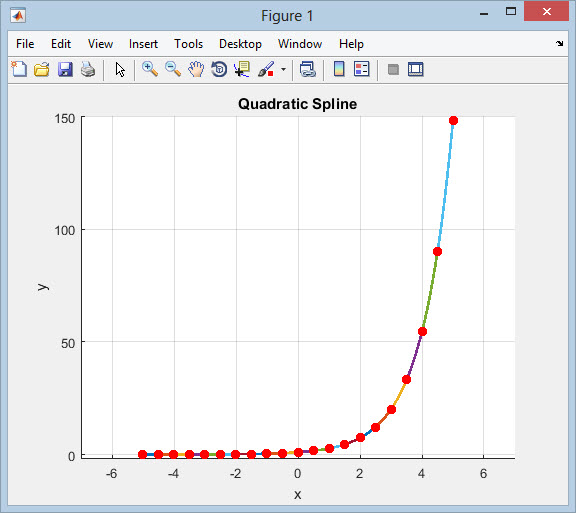Toggle the Data Cursor tool

tap(242, 69)
